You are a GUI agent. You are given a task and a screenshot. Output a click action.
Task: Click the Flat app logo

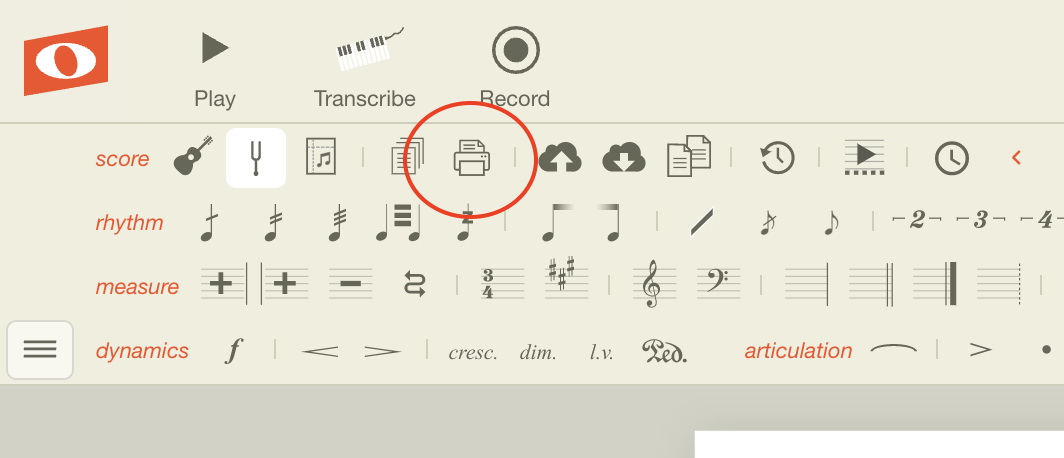click(66, 60)
